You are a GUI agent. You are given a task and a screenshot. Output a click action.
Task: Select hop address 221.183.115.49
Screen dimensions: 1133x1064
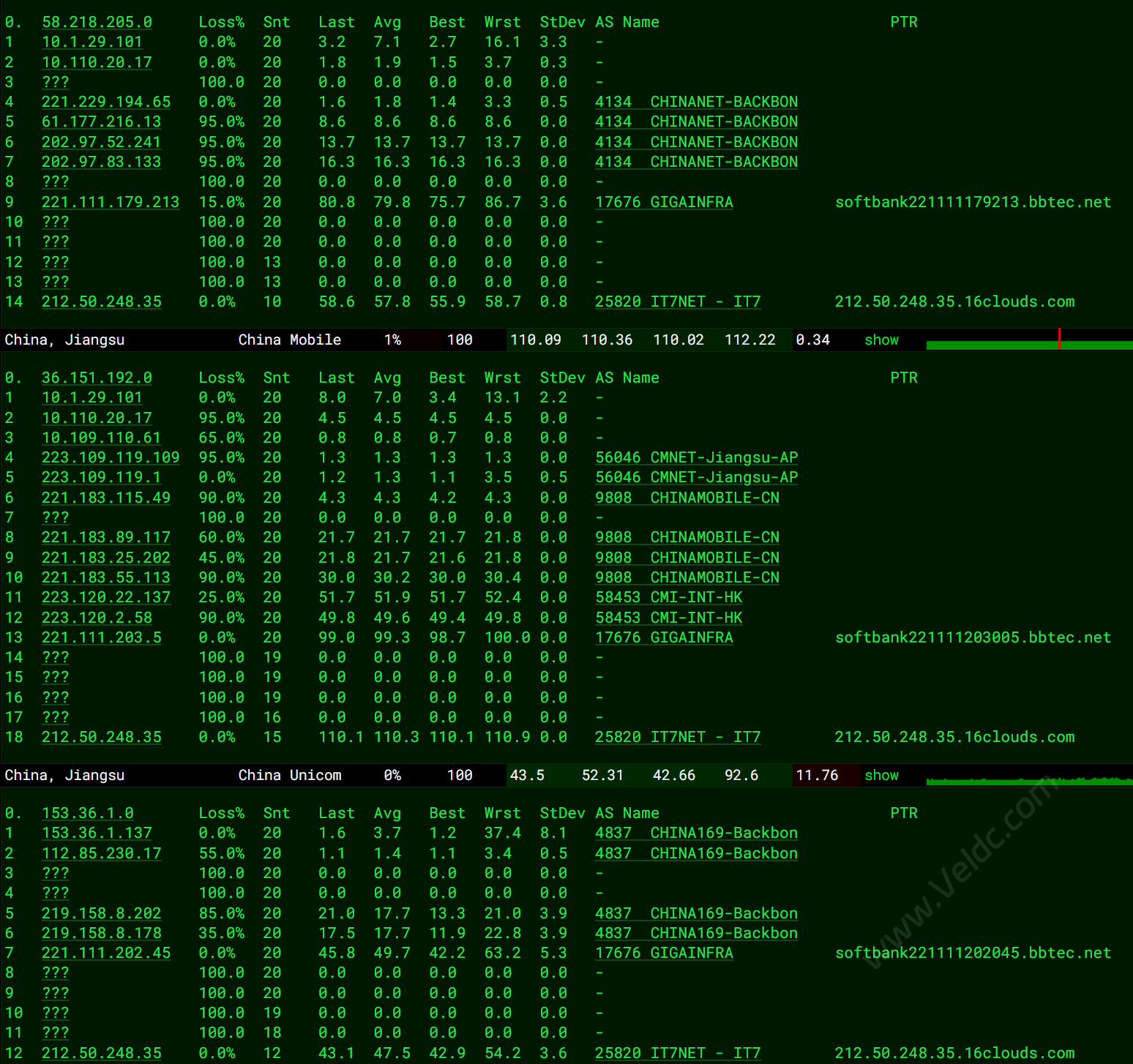(106, 498)
